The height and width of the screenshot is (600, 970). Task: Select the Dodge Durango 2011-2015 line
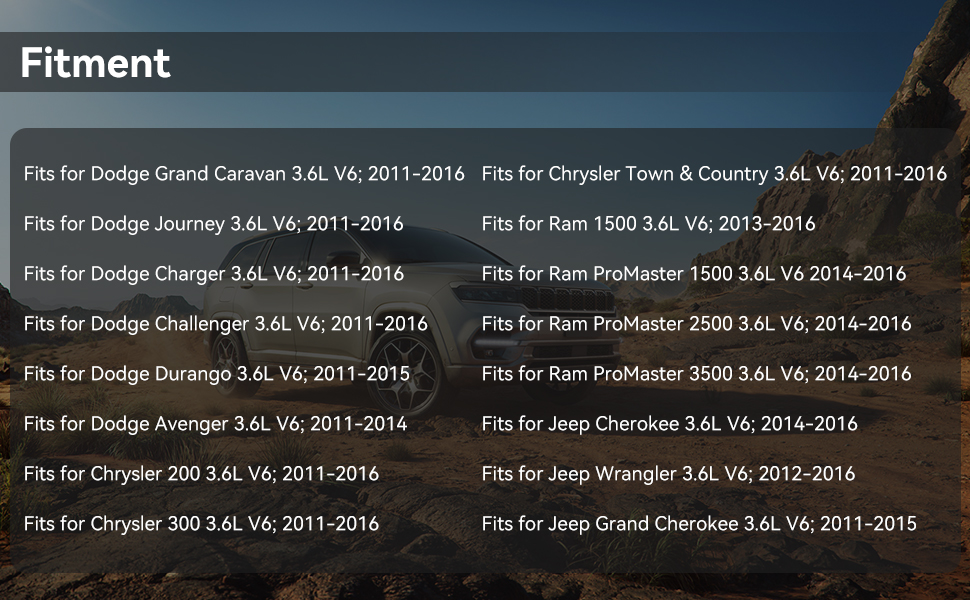pos(216,374)
